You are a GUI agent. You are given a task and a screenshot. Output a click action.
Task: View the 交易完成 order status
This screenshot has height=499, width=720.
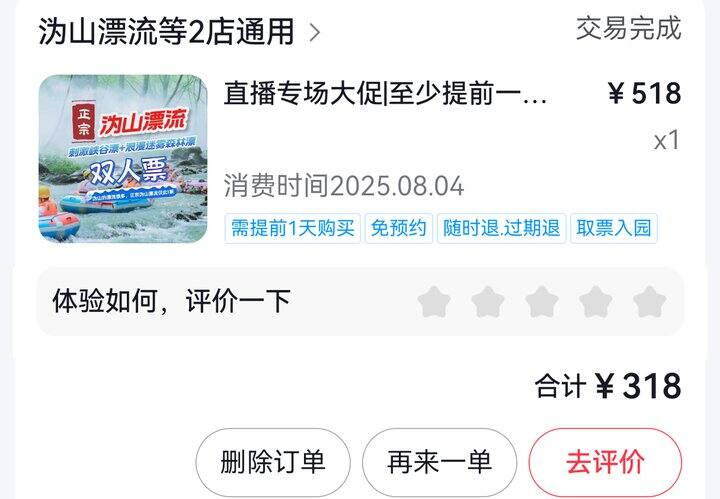[x=628, y=28]
